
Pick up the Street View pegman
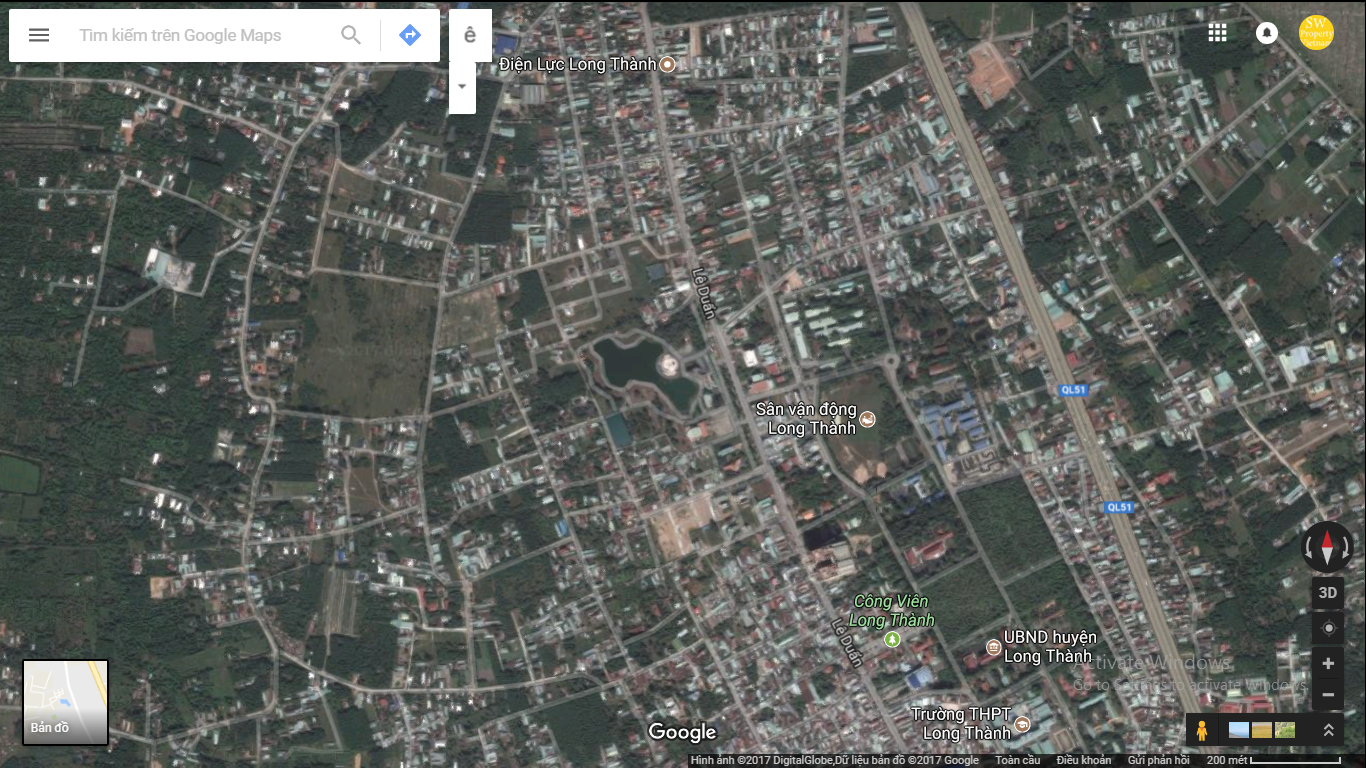tap(1202, 731)
